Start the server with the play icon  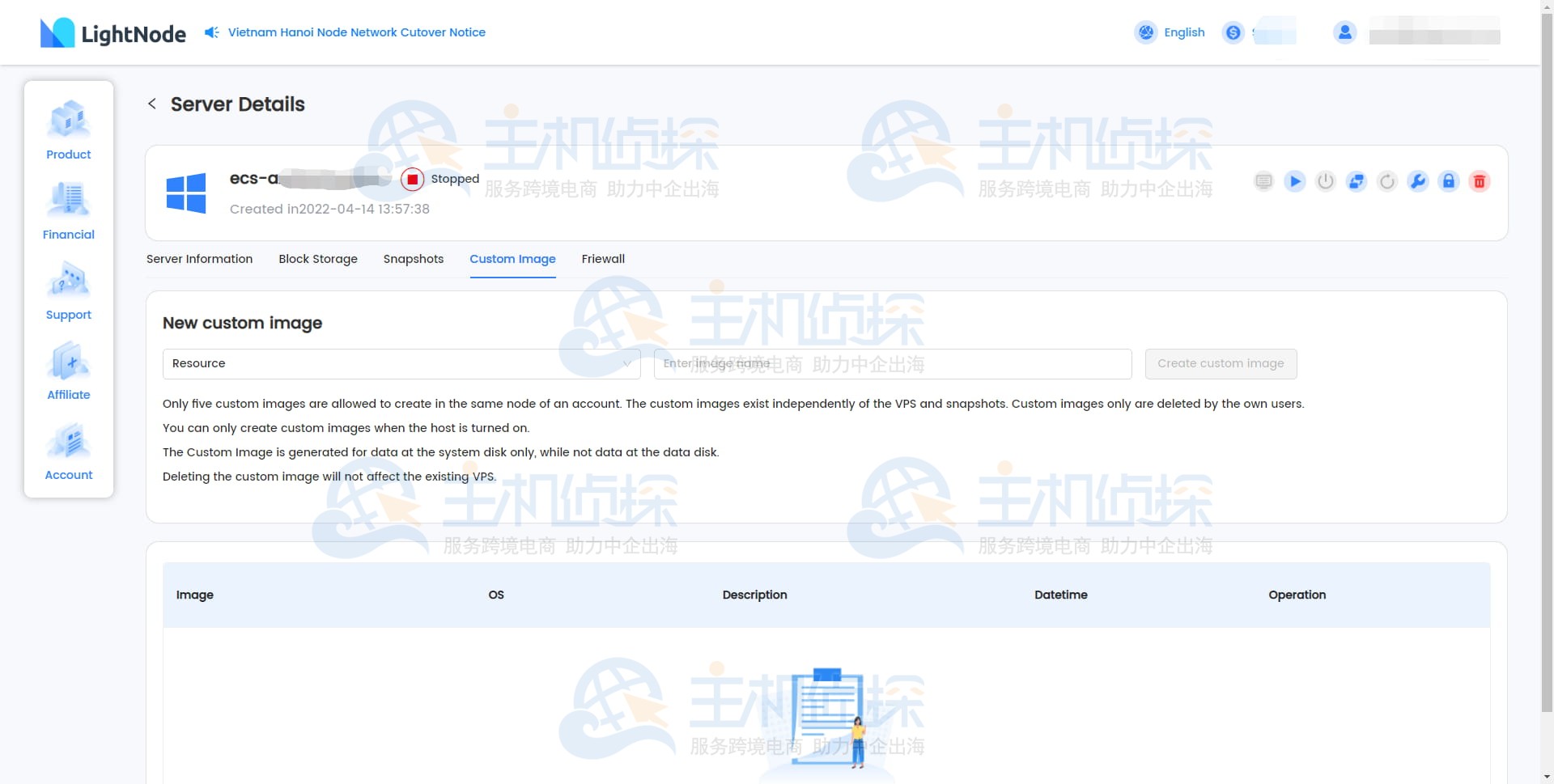1294,181
